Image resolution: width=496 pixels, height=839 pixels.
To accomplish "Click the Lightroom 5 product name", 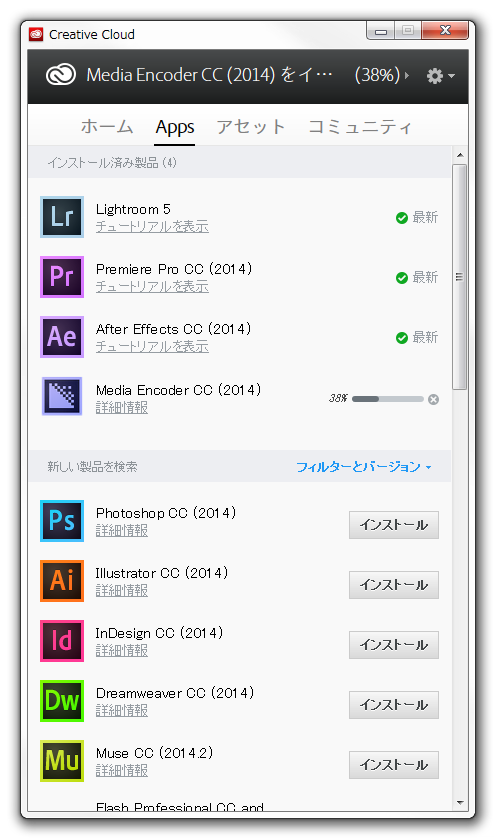I will pos(133,209).
